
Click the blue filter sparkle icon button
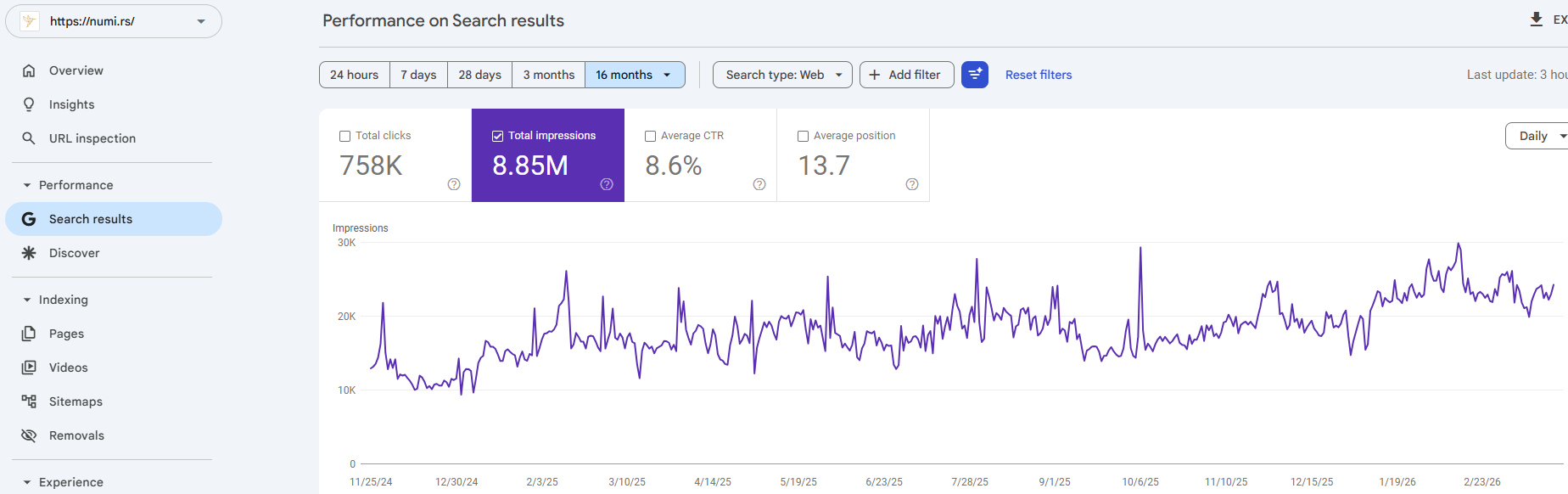(974, 75)
